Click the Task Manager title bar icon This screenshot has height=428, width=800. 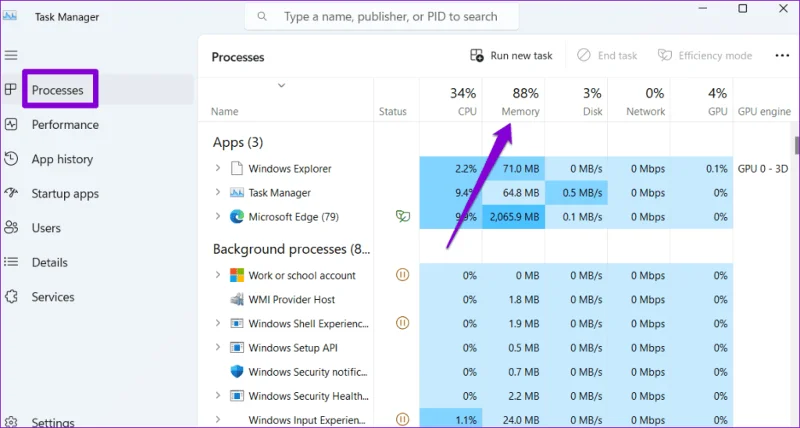click(x=10, y=16)
